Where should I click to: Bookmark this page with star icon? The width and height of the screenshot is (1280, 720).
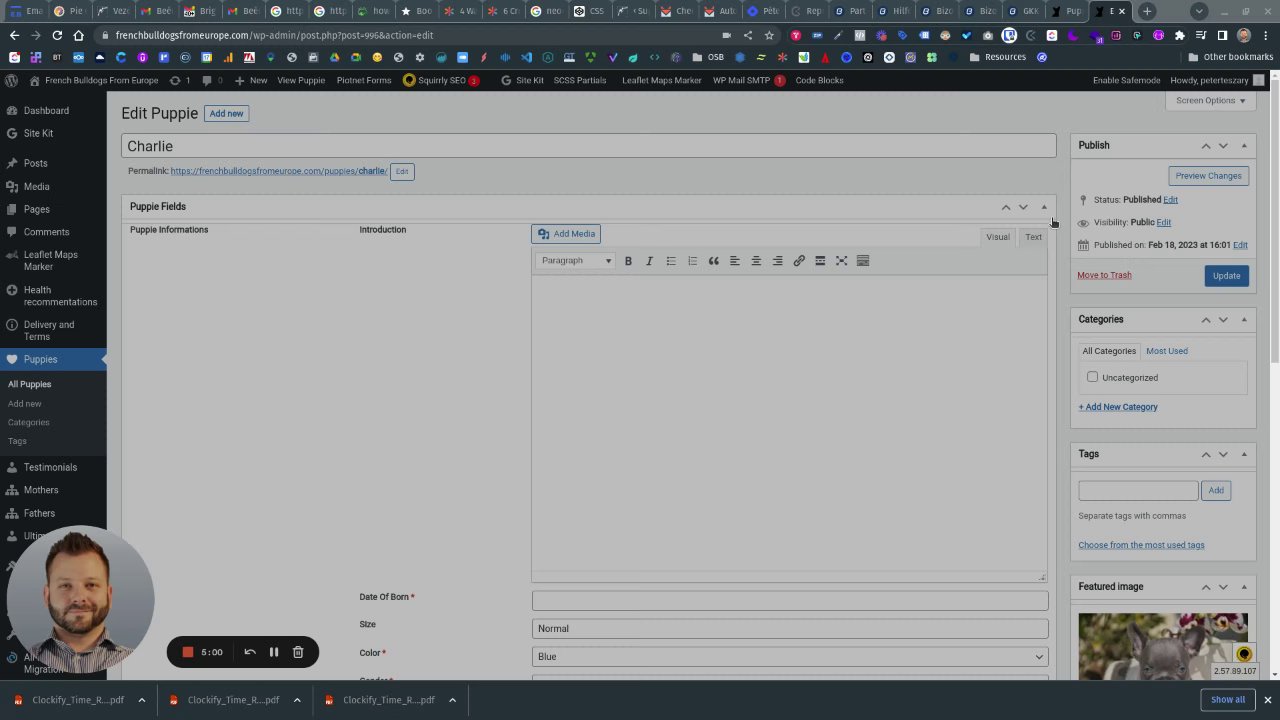click(x=769, y=35)
